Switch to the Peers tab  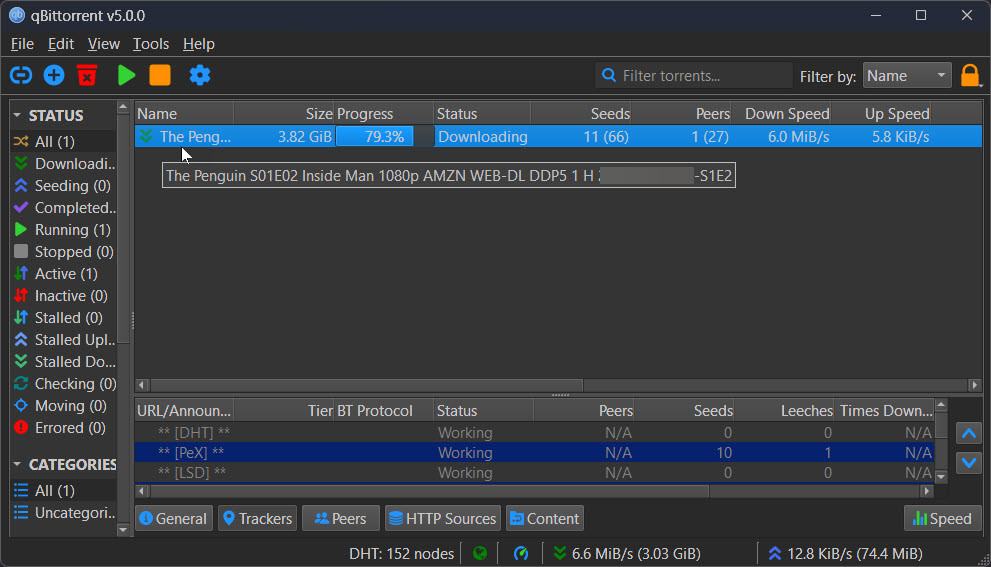tap(341, 518)
